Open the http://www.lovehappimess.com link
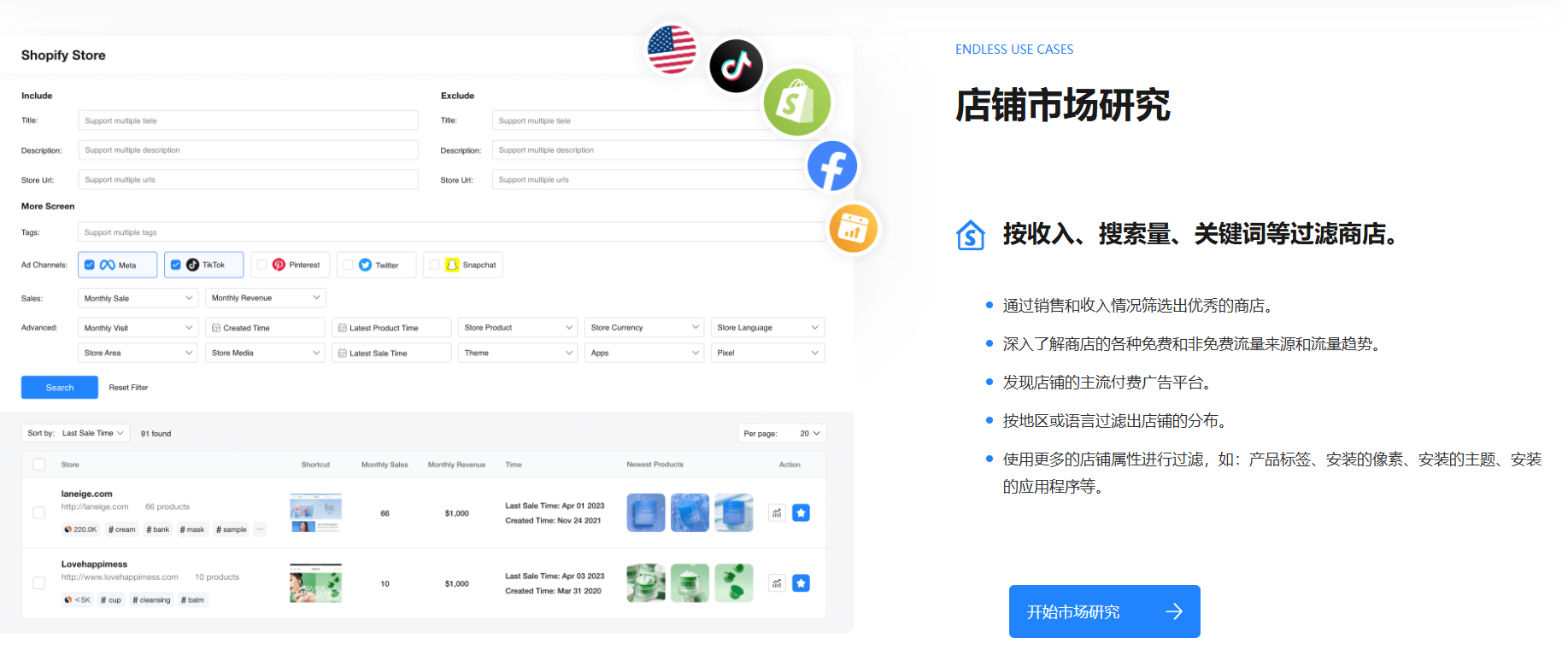This screenshot has width=1568, height=661. point(120,577)
